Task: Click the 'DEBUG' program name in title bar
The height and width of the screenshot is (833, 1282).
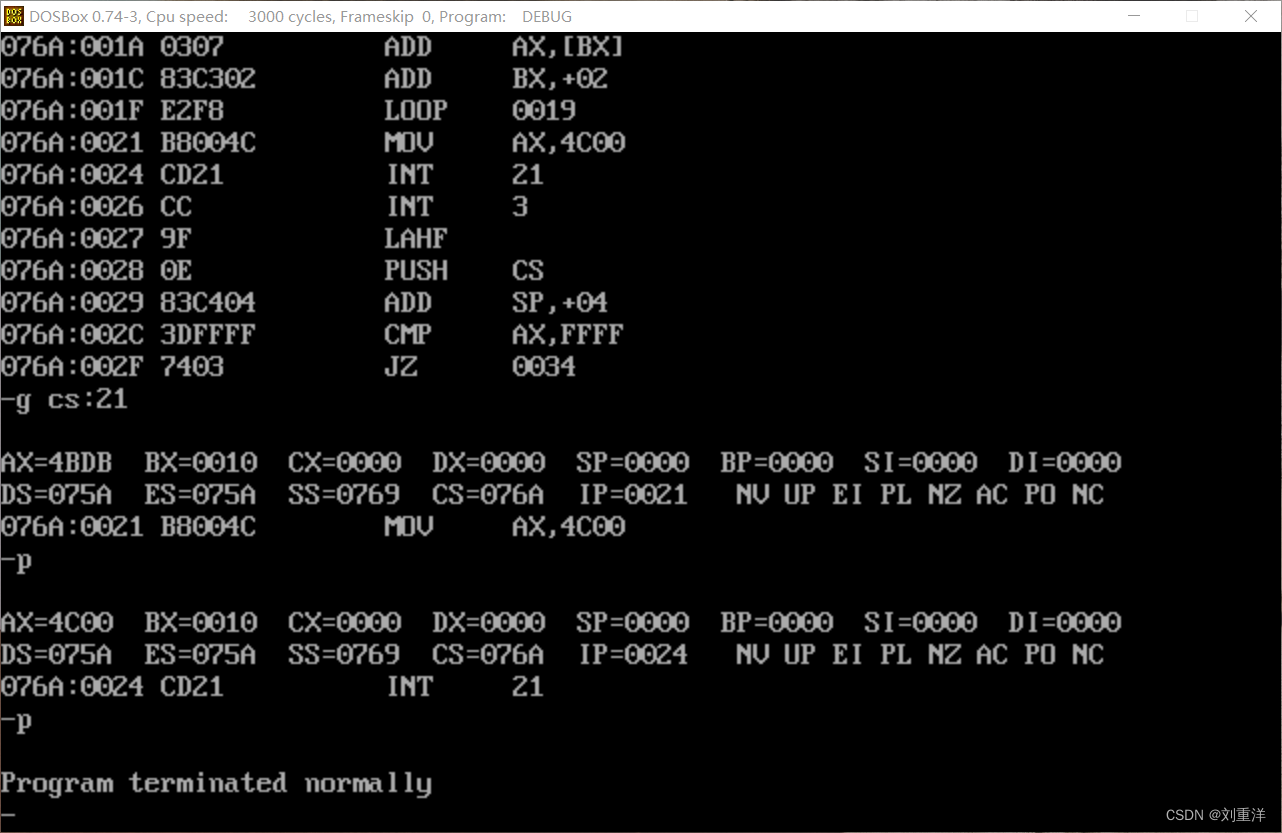Action: [x=547, y=16]
